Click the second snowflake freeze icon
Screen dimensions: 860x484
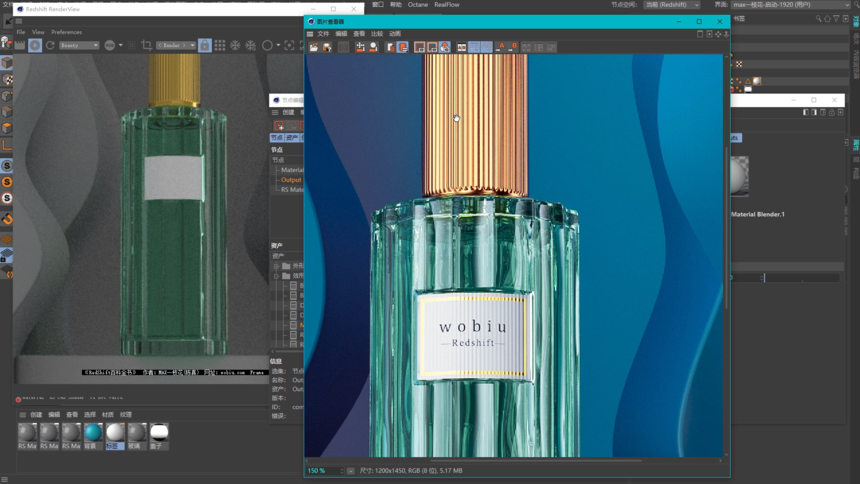pyautogui.click(x=251, y=45)
